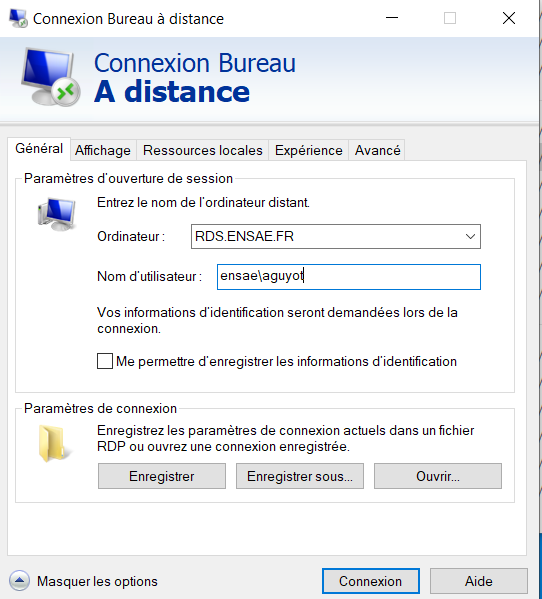Select the Général tab
542x599 pixels.
39,149
